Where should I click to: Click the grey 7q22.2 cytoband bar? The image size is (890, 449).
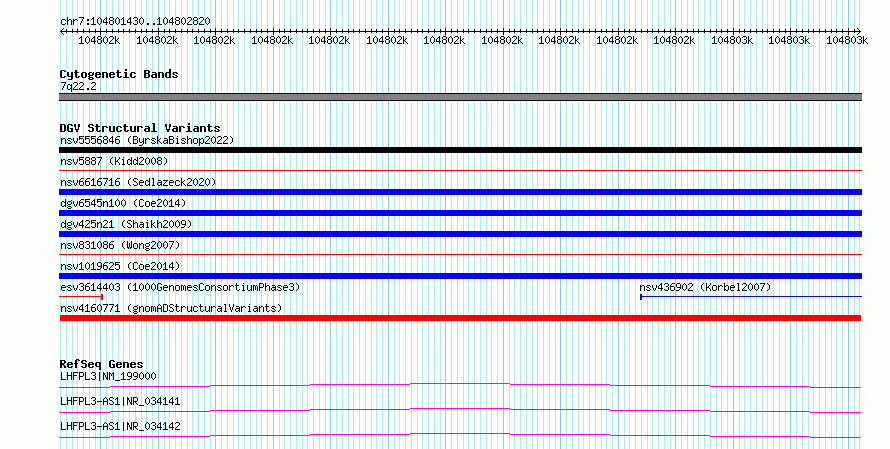pos(460,97)
